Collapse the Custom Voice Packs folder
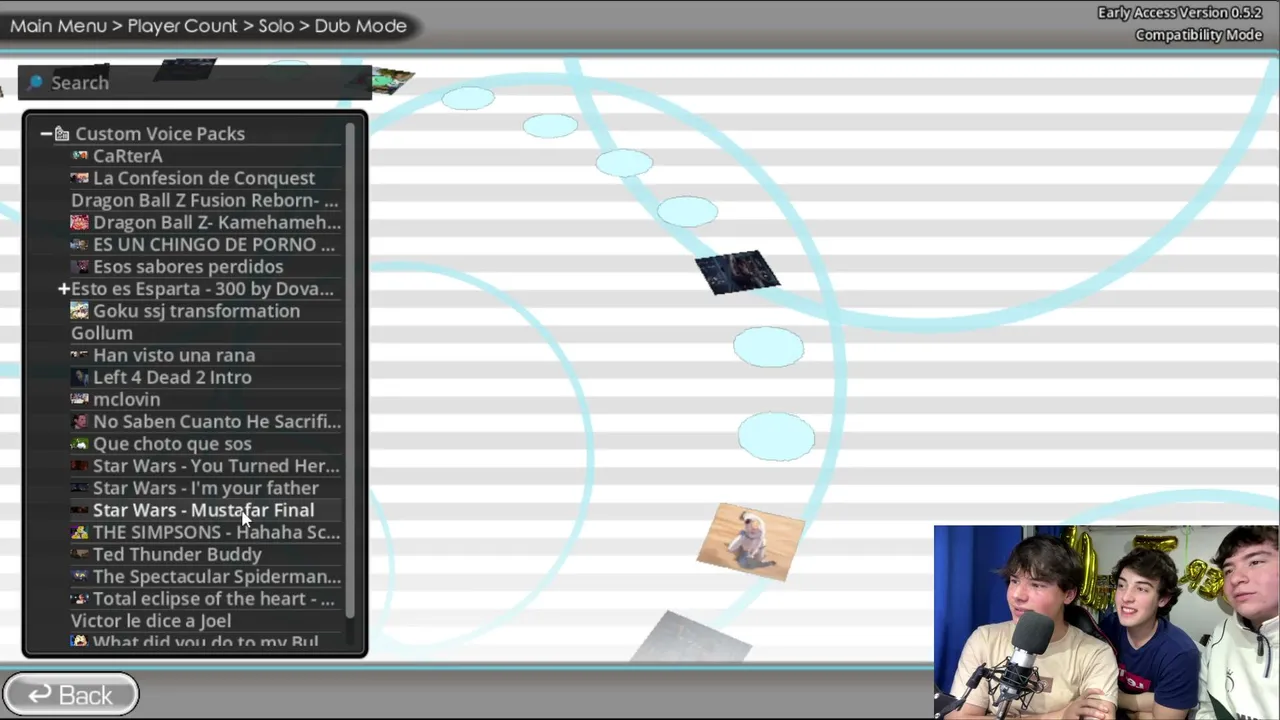Image resolution: width=1280 pixels, height=720 pixels. pyautogui.click(x=46, y=134)
